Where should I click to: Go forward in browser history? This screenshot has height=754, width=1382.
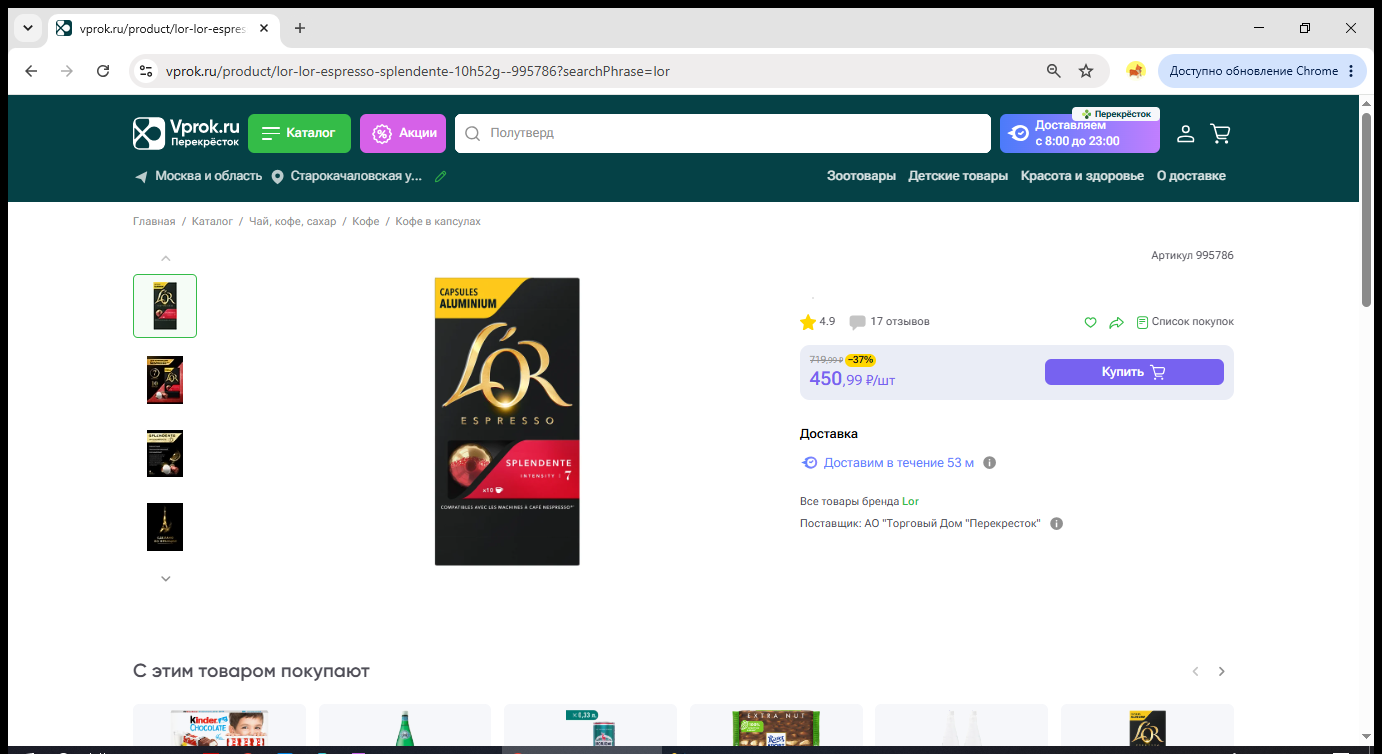tap(67, 71)
